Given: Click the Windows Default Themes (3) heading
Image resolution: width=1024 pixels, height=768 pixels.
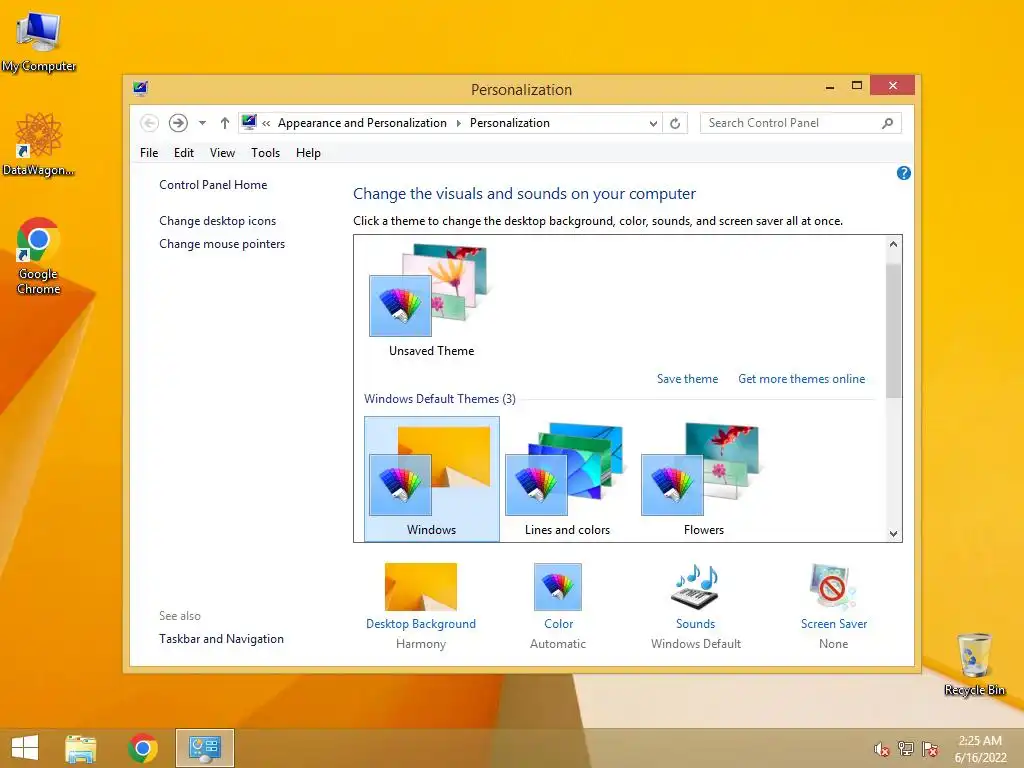Looking at the screenshot, I should coord(440,398).
